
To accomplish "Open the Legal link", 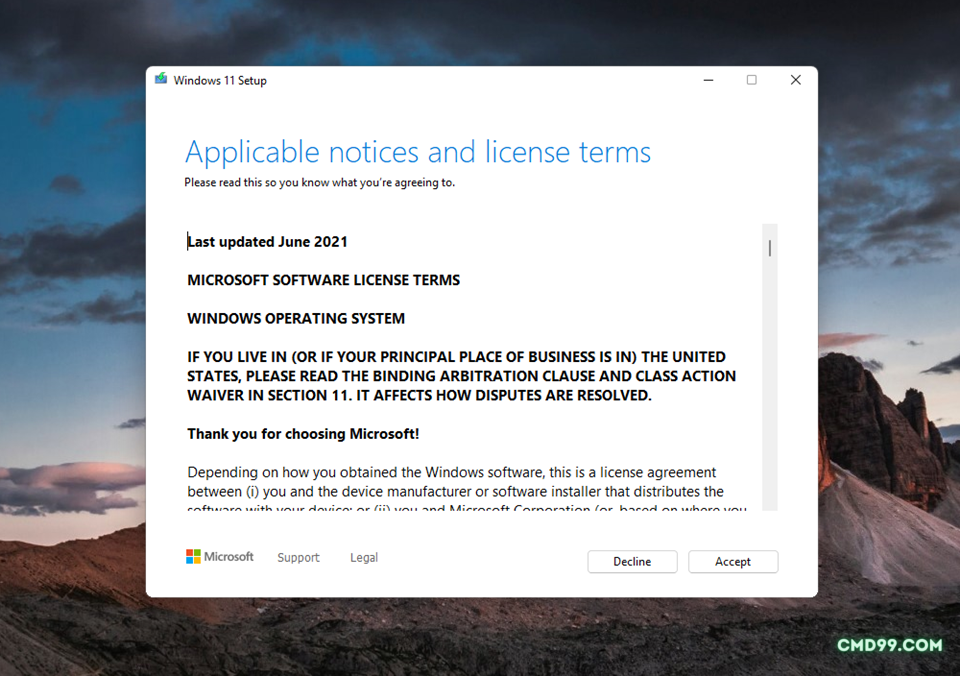I will tap(364, 557).
